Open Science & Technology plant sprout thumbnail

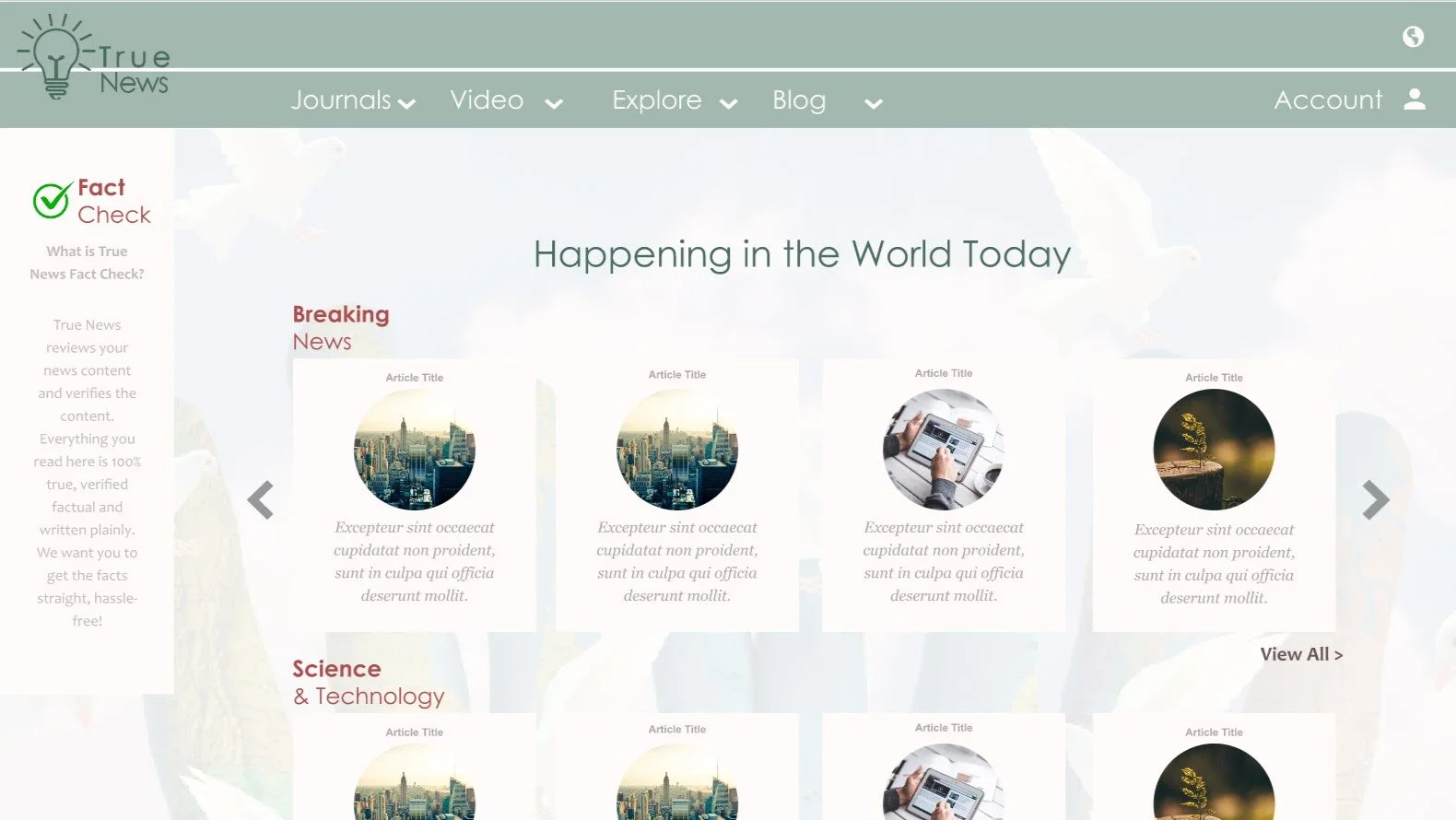[x=1214, y=783]
